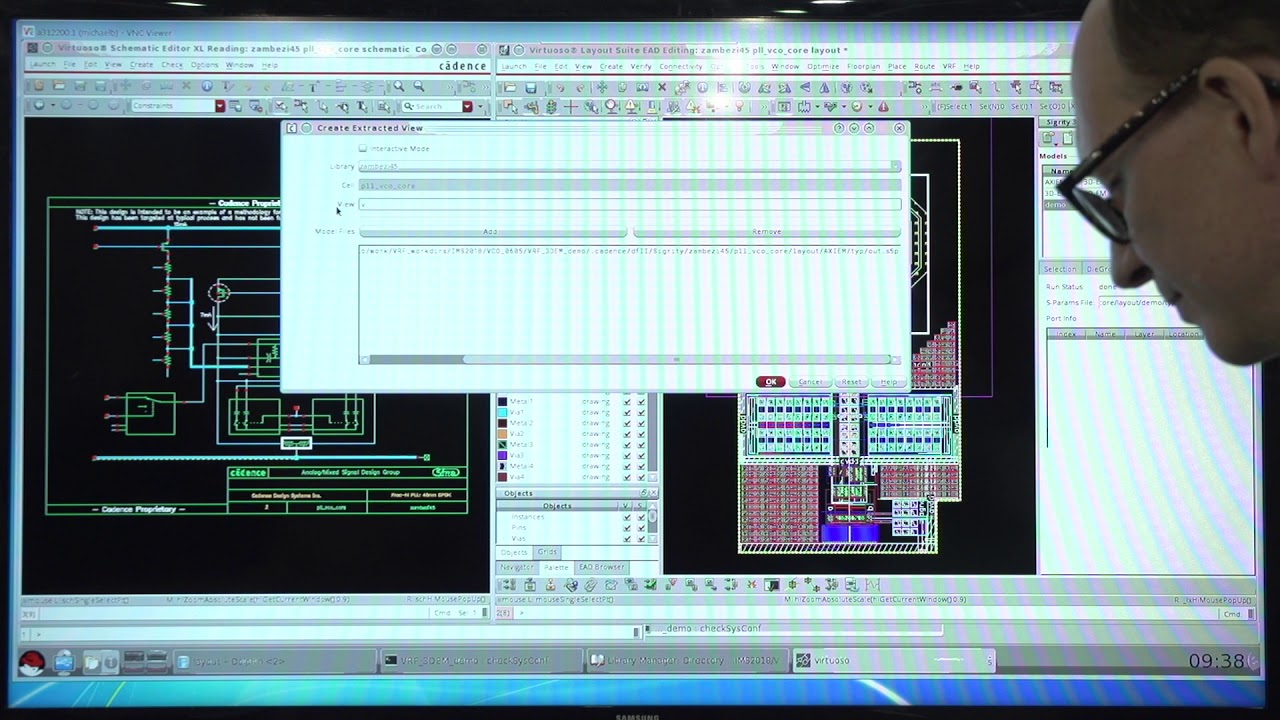Click the open folder icon in Schematic Editor toolbar
Viewport: 1280px width, 720px height.
click(59, 87)
